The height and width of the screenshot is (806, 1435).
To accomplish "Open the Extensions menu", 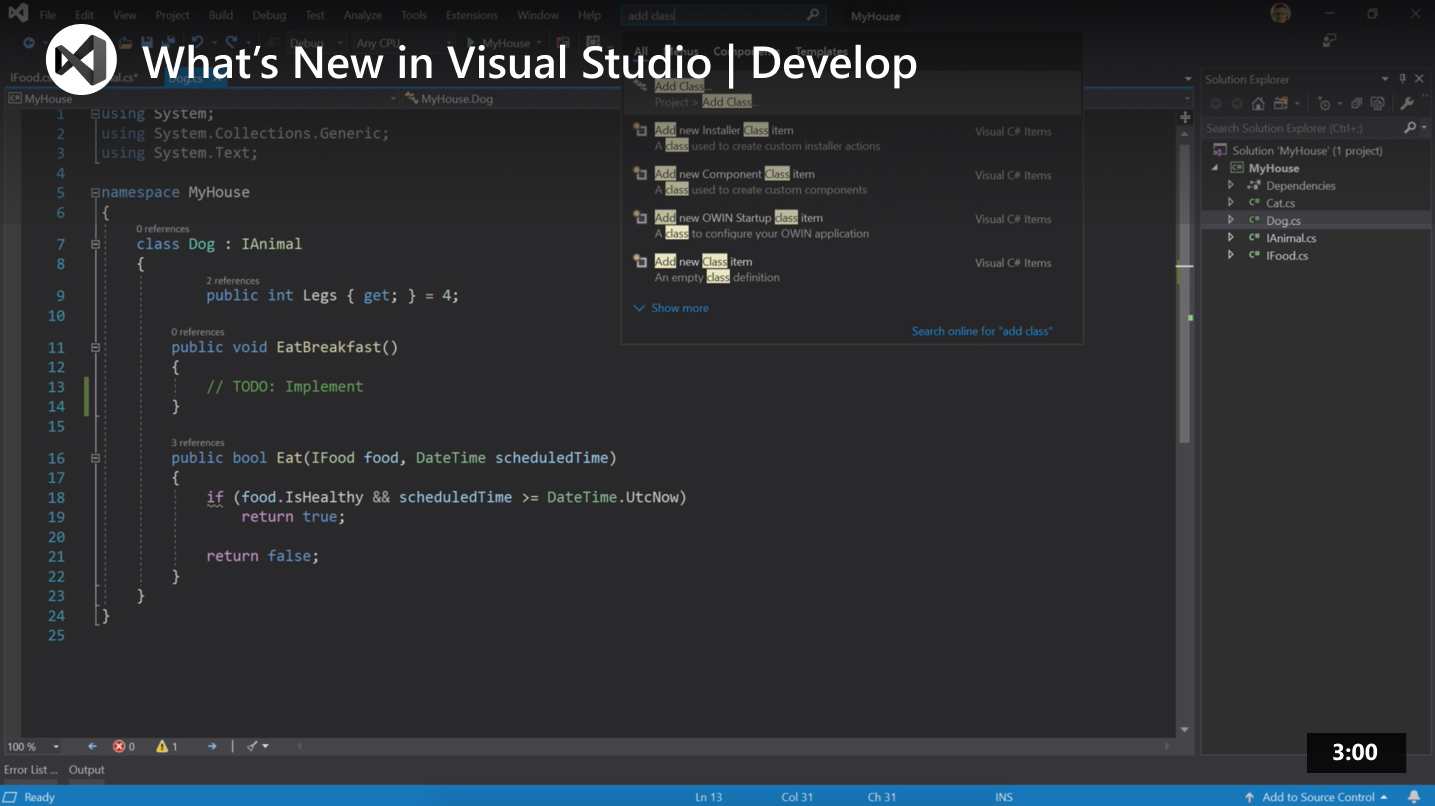I will click(472, 15).
